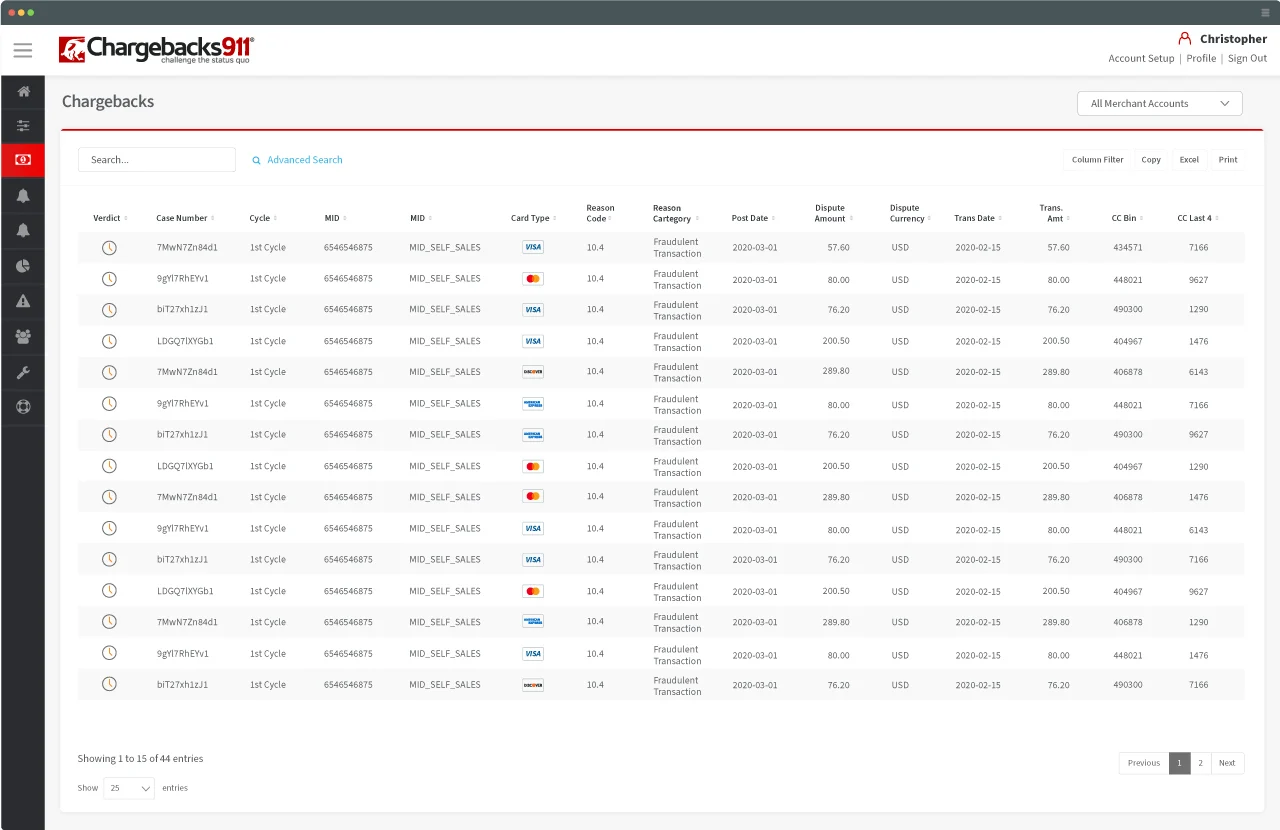Export the table to Excel
1280x830 pixels.
(x=1189, y=159)
